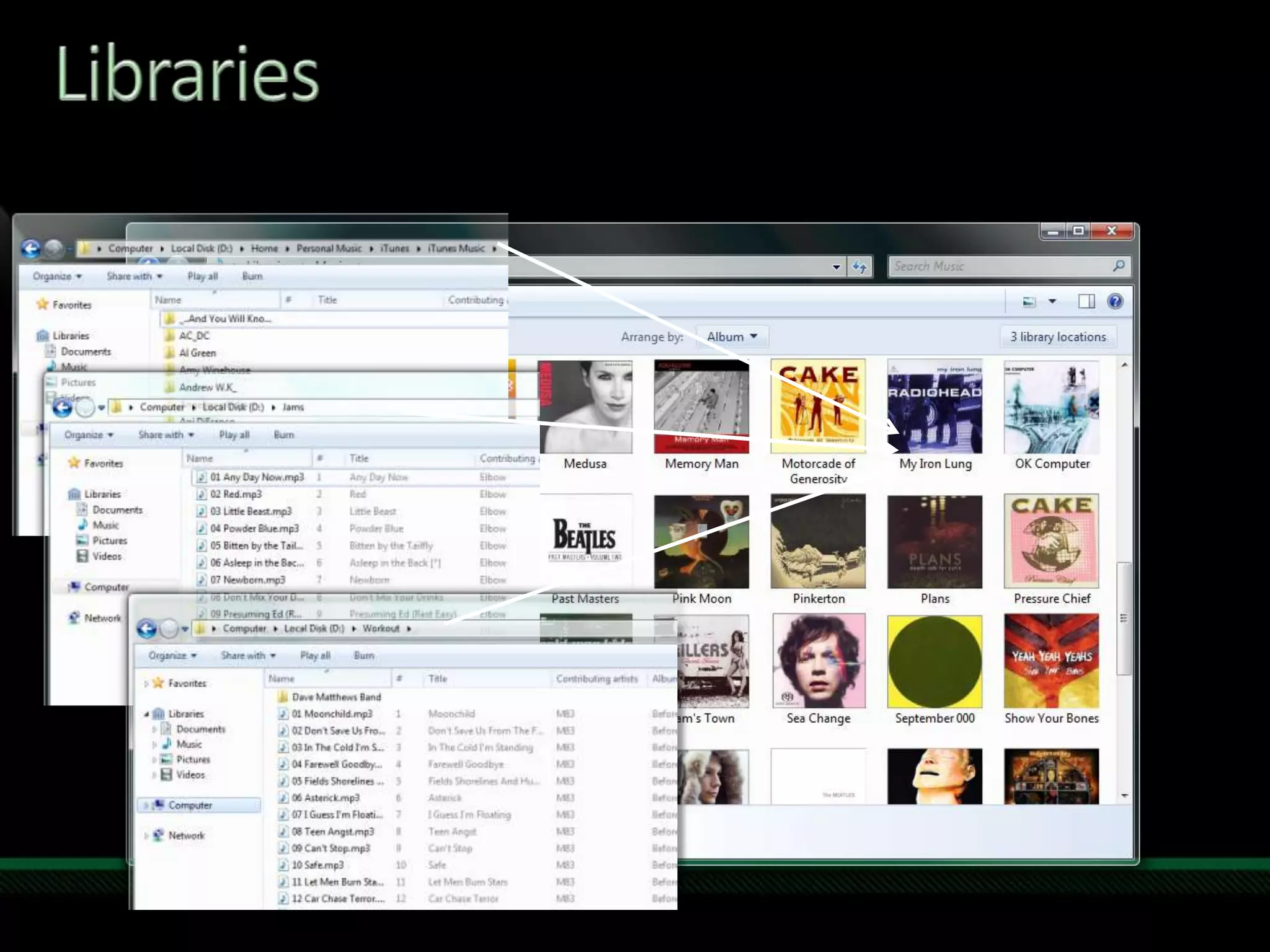
Task: Click the change view icon
Action: [1029, 301]
